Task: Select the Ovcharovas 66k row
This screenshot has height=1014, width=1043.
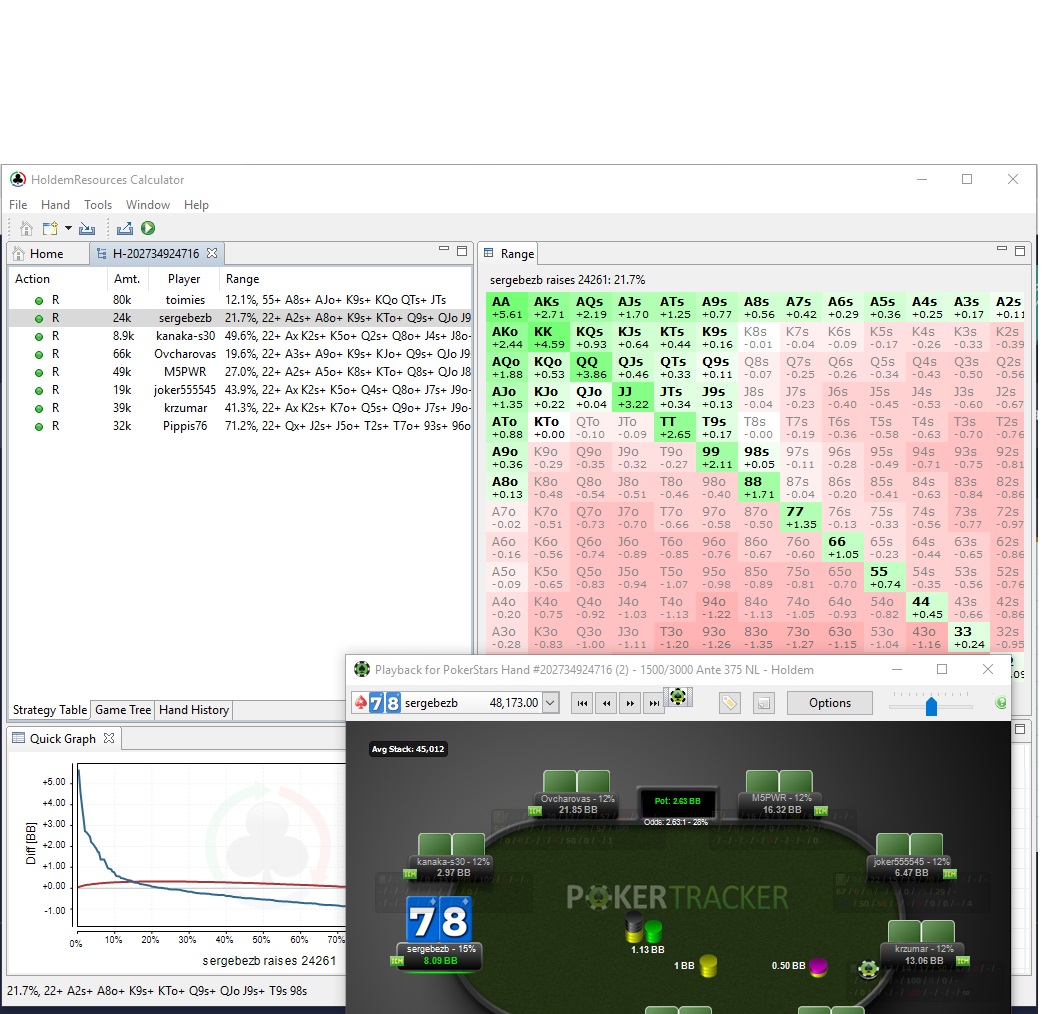Action: click(x=240, y=354)
